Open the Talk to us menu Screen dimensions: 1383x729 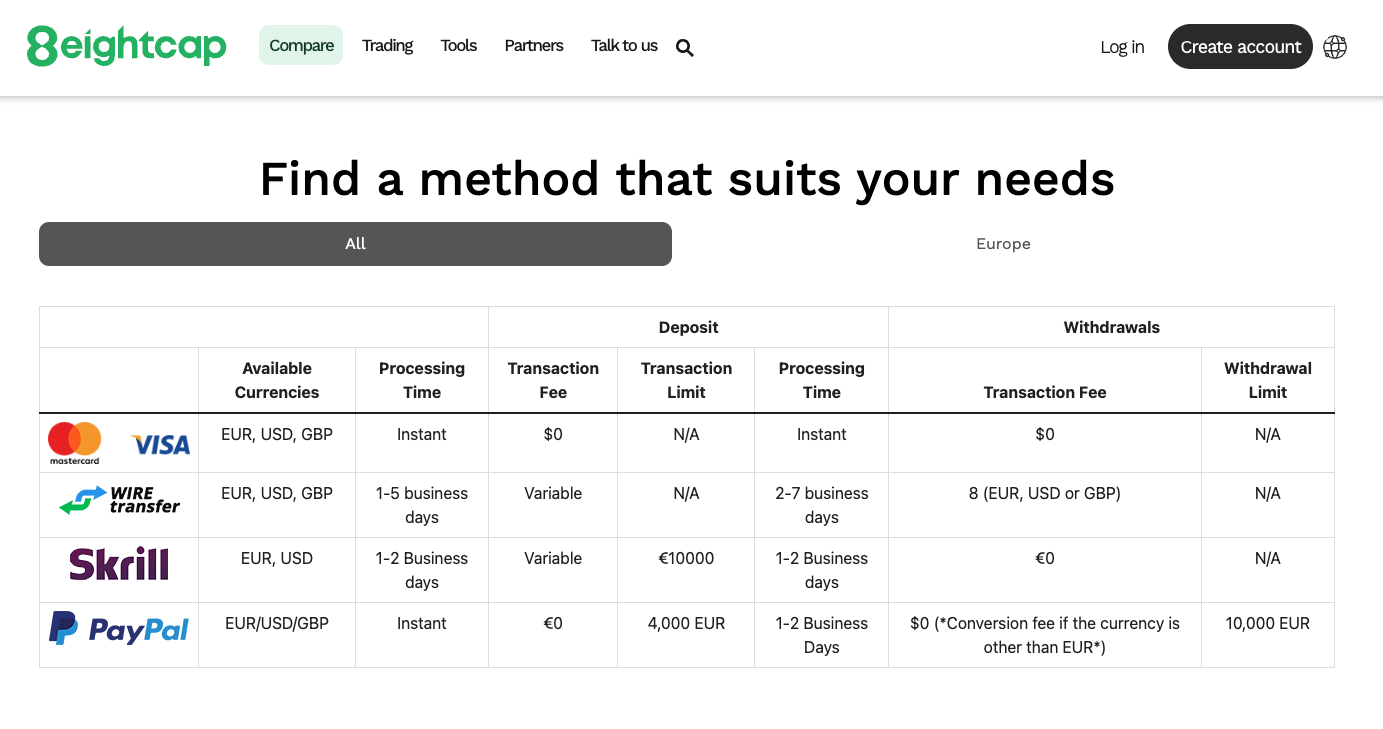click(x=624, y=45)
